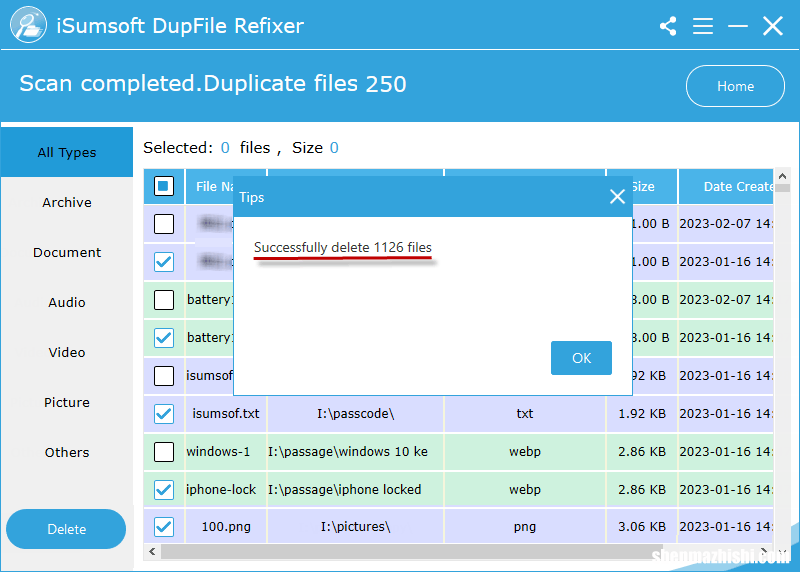Click the isumsof.txt file name cell

click(x=226, y=414)
